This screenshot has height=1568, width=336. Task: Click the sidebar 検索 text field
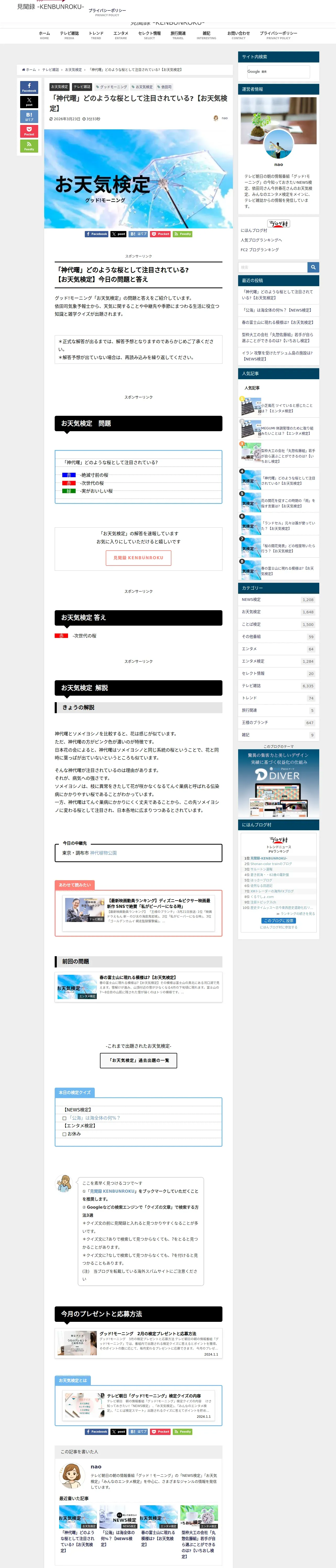[273, 267]
